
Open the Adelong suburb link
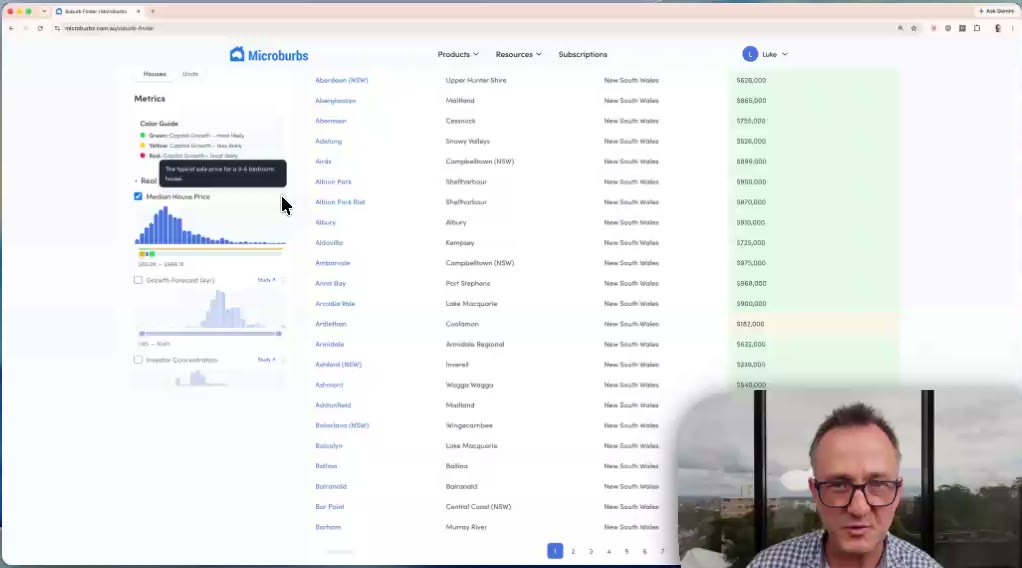pos(328,141)
